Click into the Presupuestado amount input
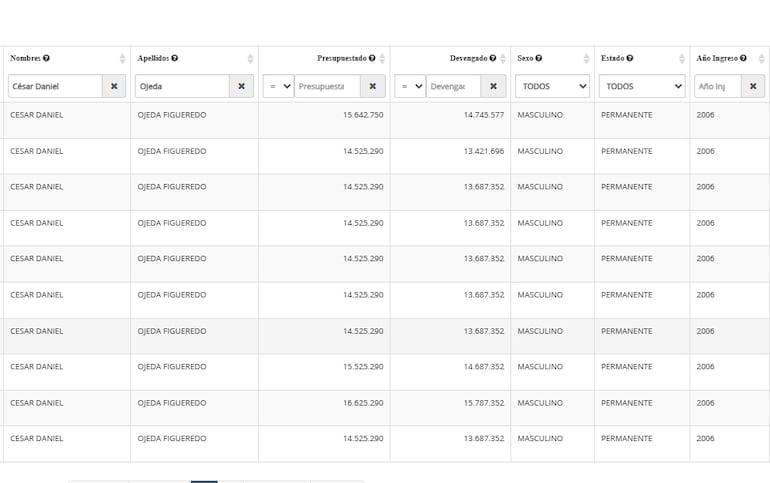Viewport: 770px width, 483px height. click(x=326, y=87)
